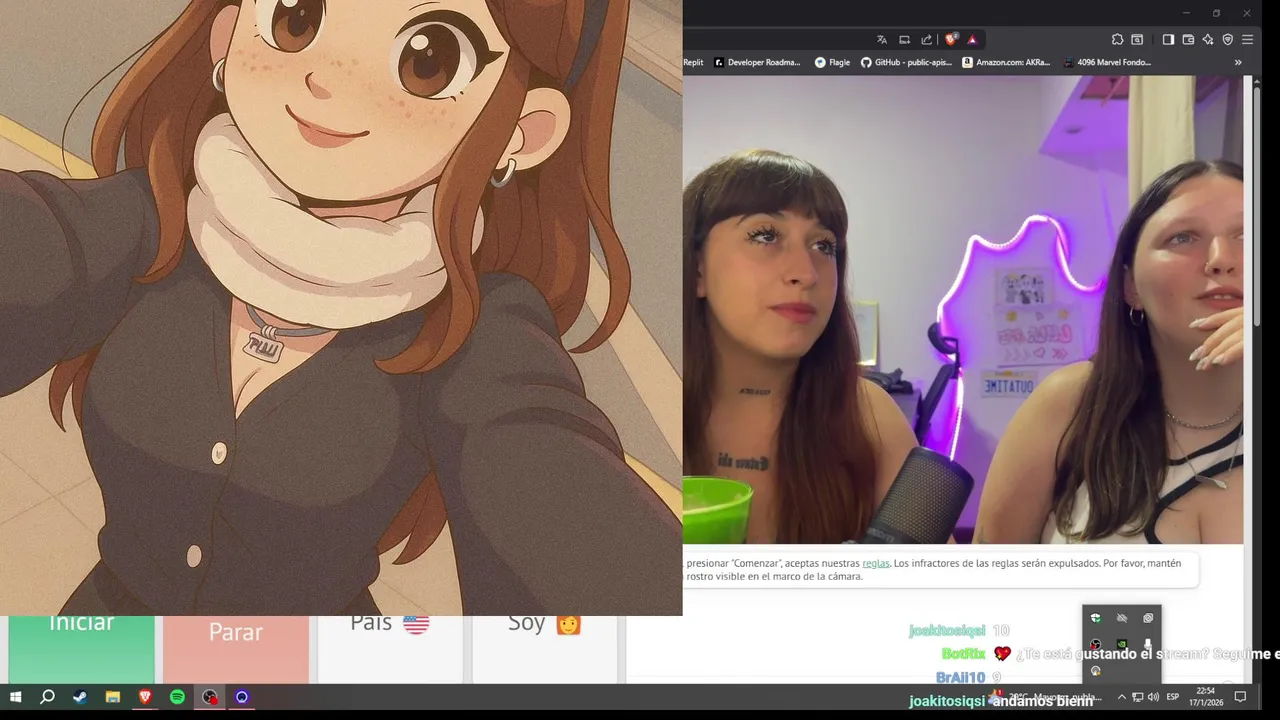The height and width of the screenshot is (720, 1280).
Task: Click the red Parar button
Action: point(236,649)
